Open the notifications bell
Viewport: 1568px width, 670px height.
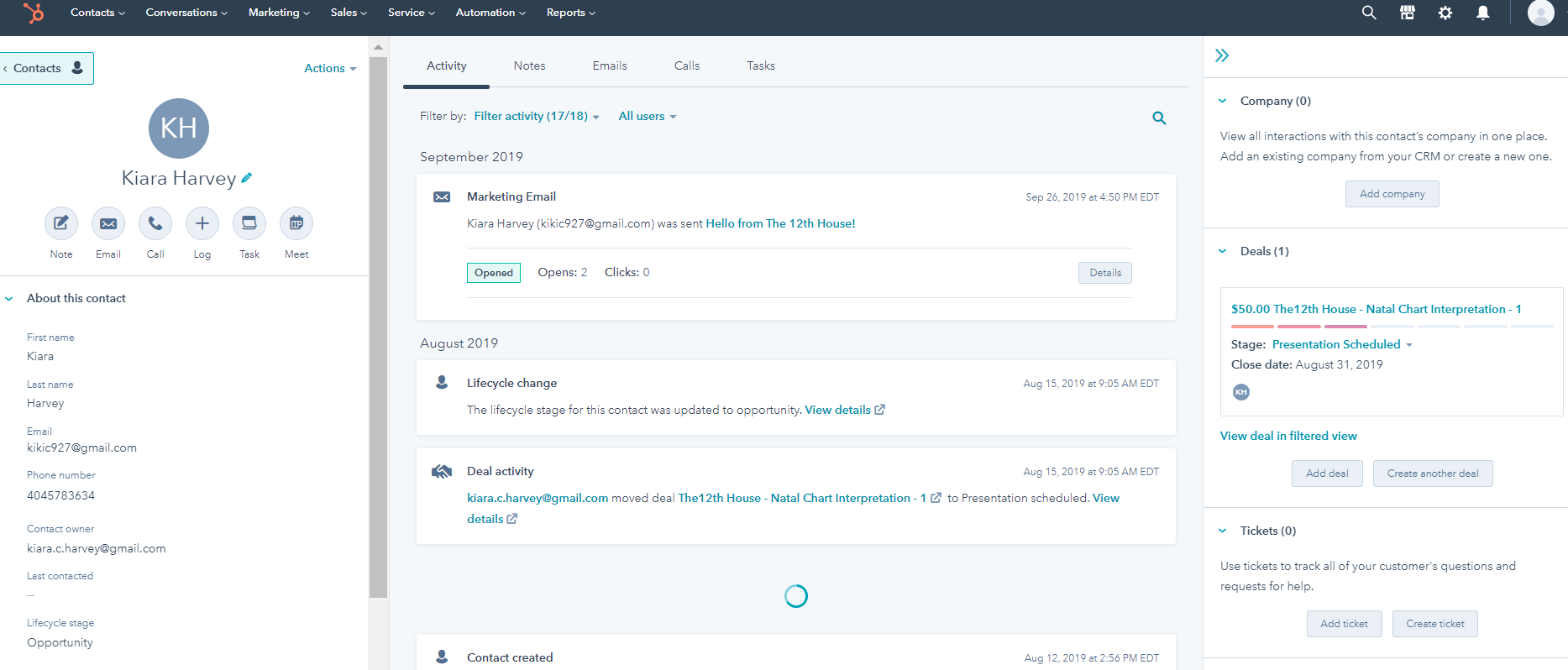click(x=1483, y=13)
